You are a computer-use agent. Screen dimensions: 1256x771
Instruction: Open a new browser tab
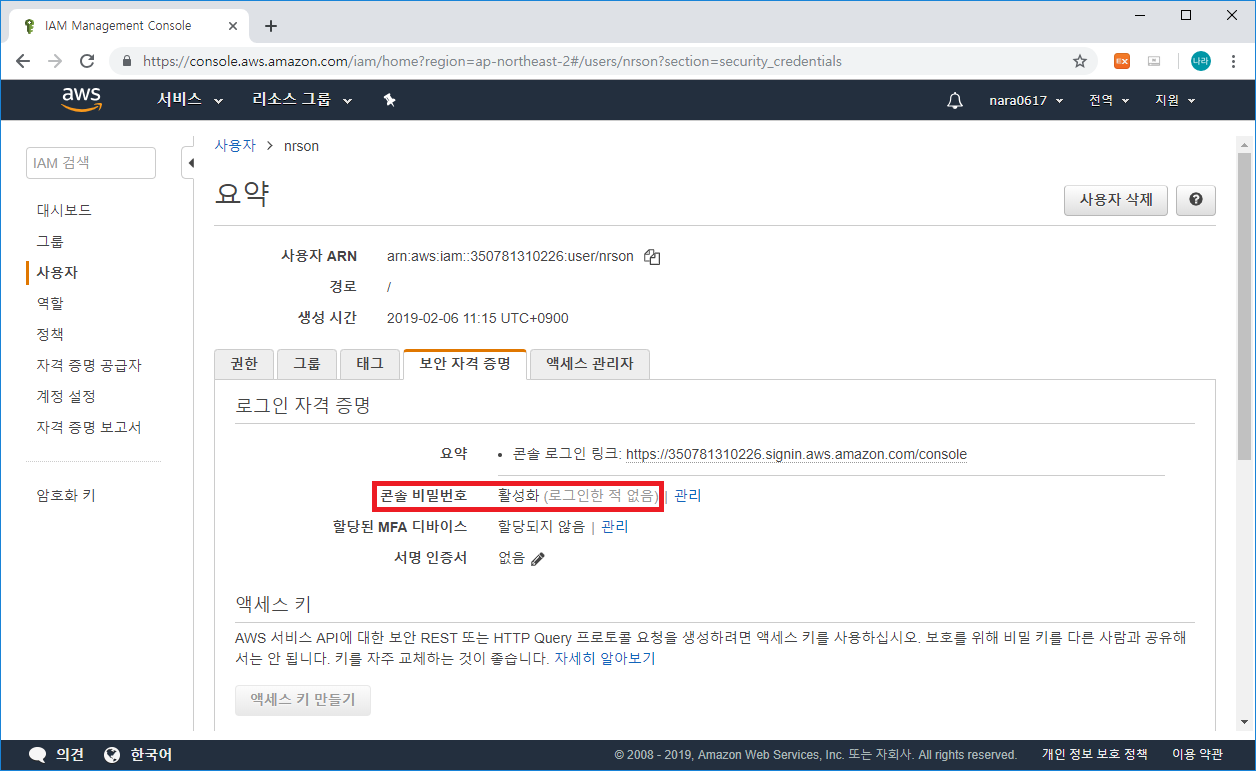click(x=270, y=26)
